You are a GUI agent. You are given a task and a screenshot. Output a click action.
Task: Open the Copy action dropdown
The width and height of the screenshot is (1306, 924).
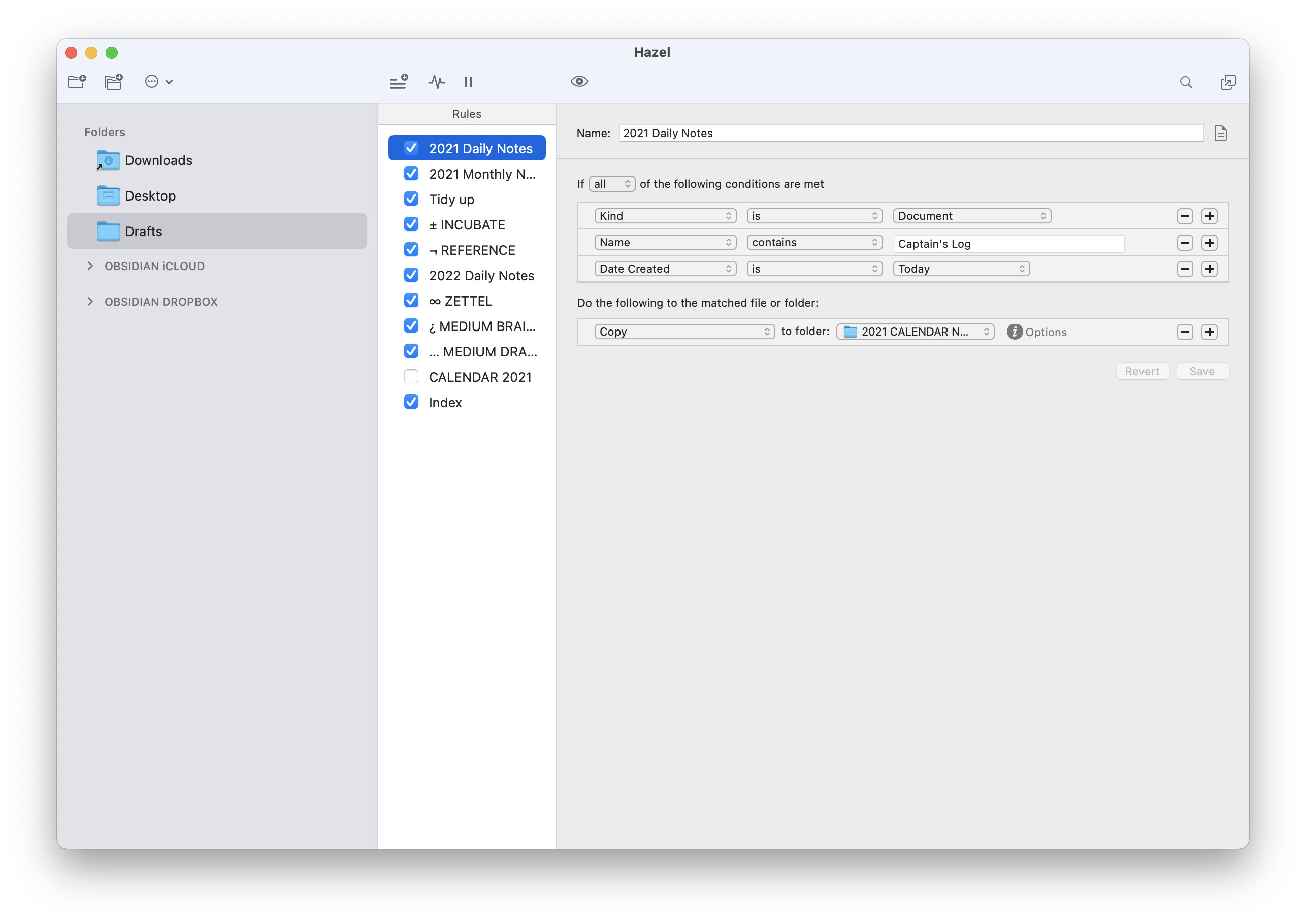684,332
